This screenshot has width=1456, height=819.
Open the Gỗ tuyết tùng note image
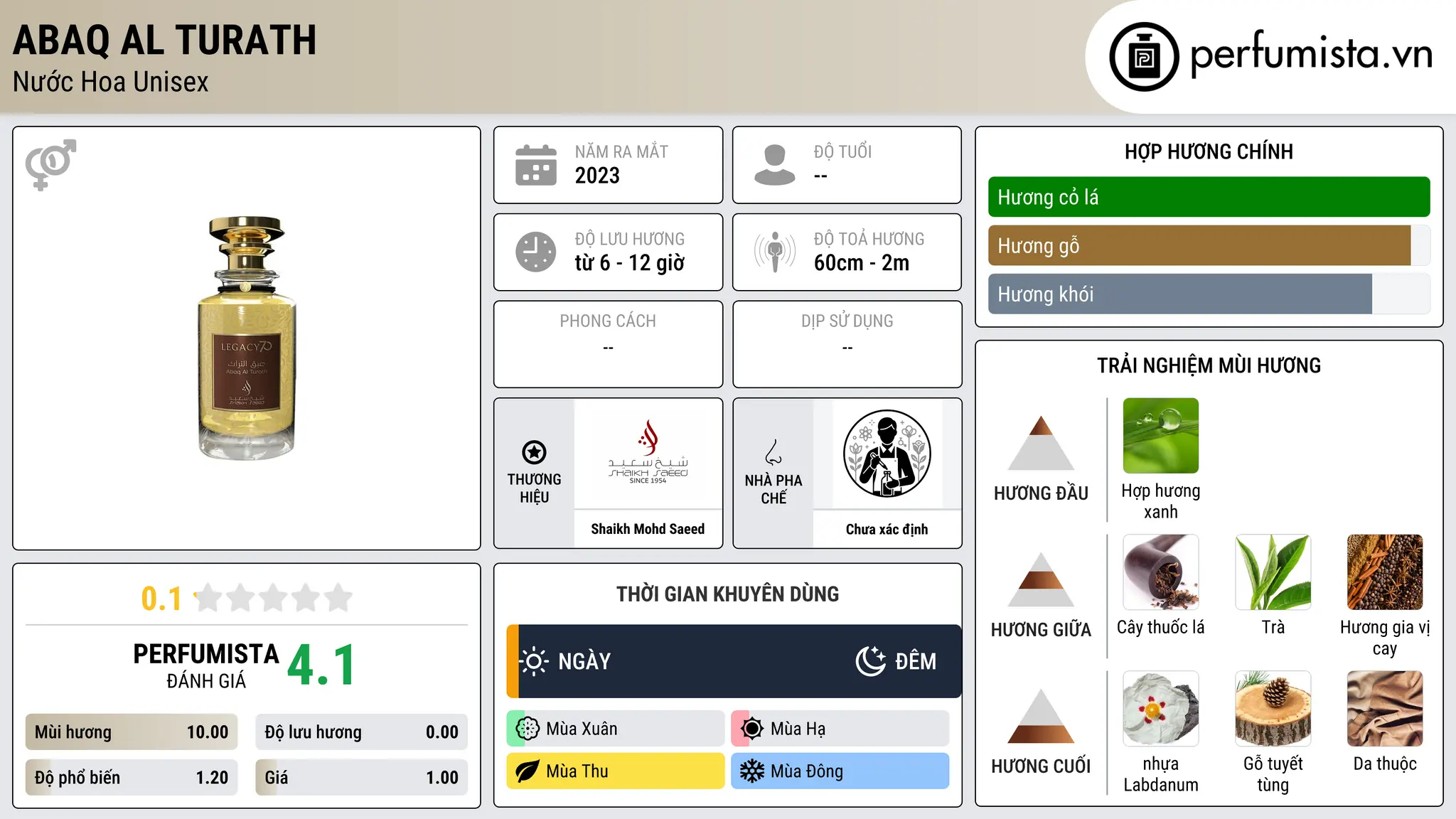(1273, 709)
